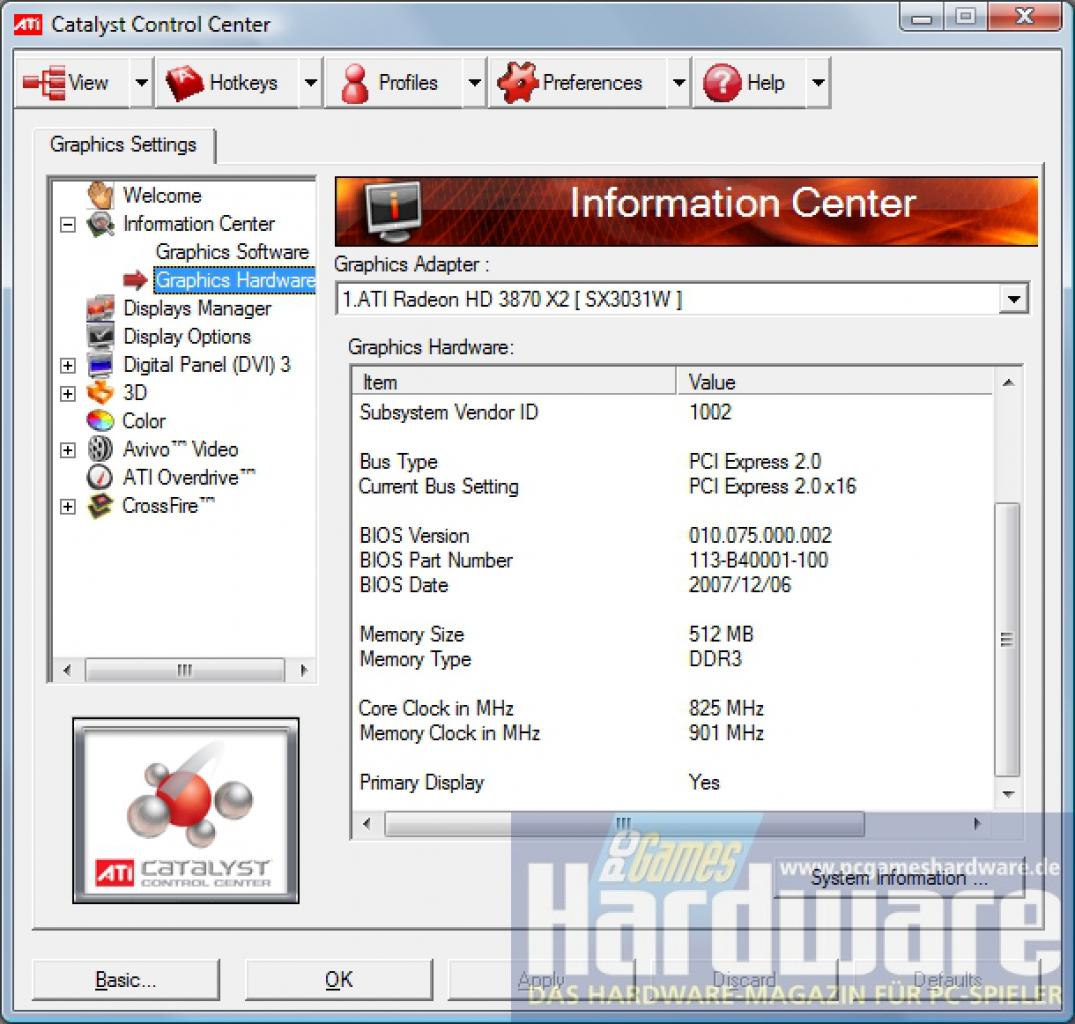Click the value PCI Express 2.0 x16
Viewport: 1075px width, 1024px height.
pyautogui.click(x=773, y=486)
